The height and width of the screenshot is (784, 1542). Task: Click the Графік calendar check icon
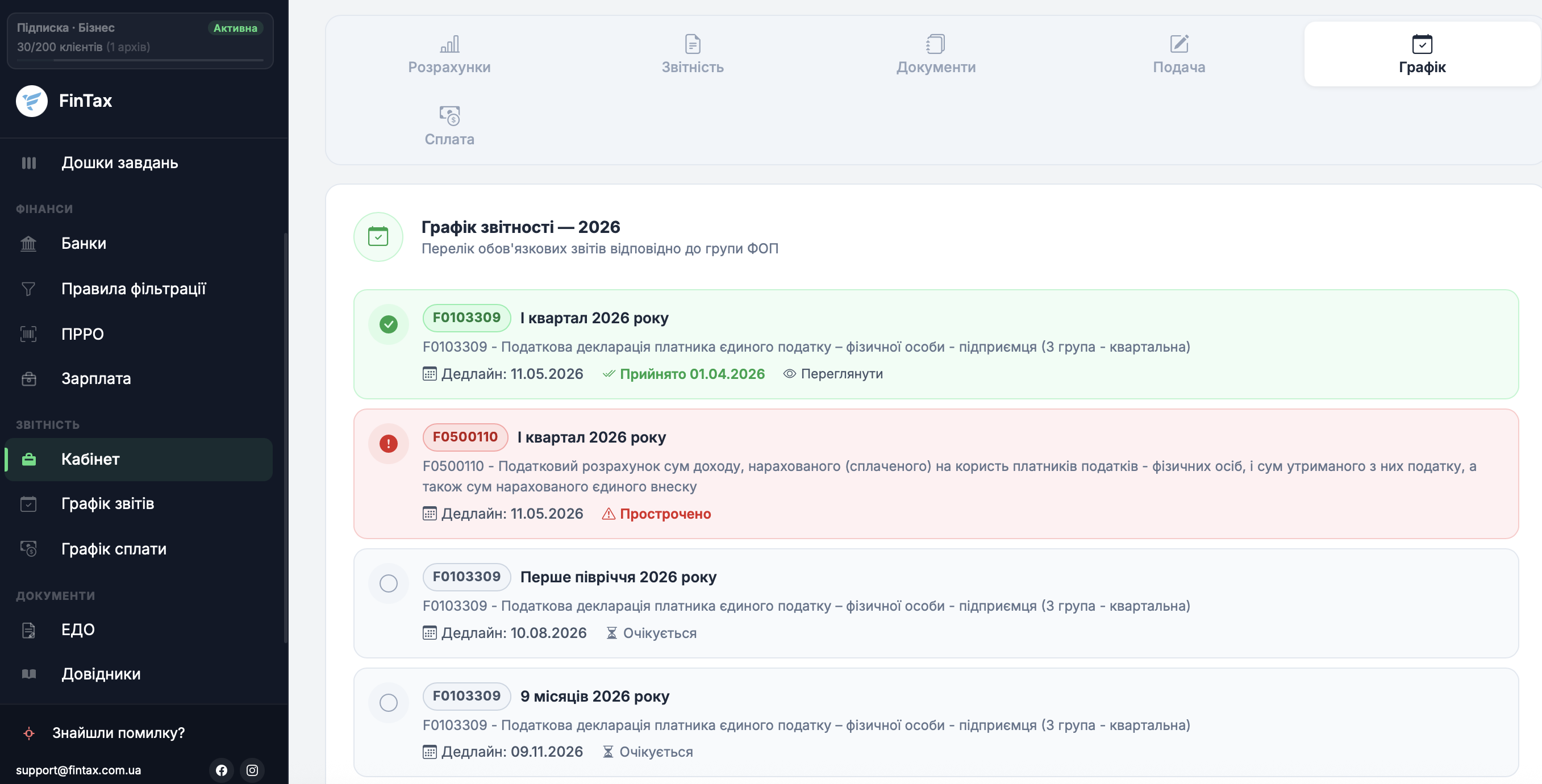[1422, 44]
